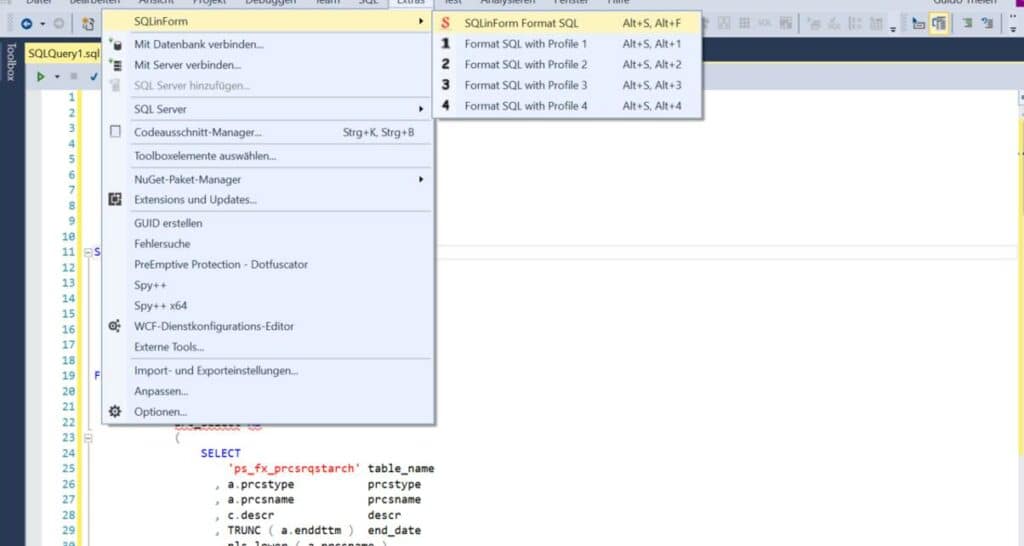Click the toolbar icon left of highlighted one

tap(918, 24)
